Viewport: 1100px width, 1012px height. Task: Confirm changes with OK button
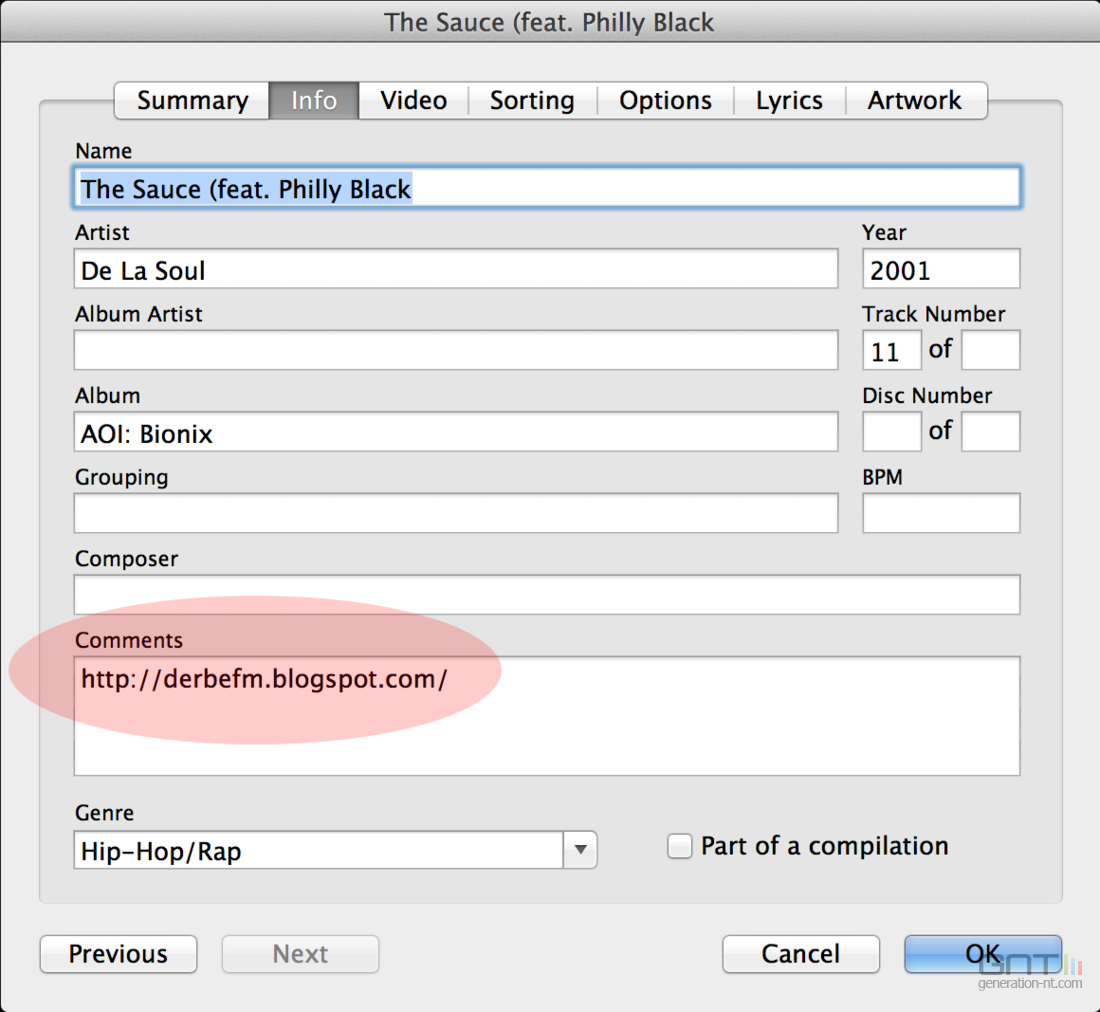983,954
